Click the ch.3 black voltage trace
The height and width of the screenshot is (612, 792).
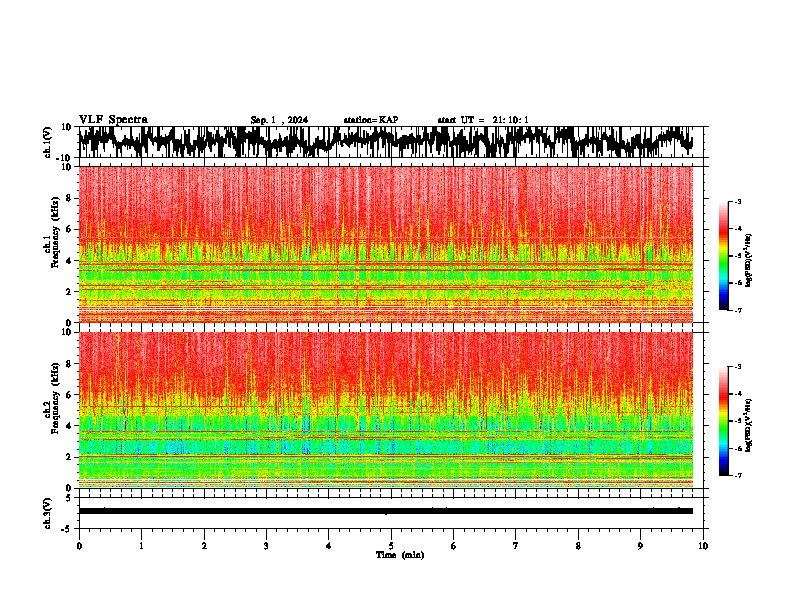click(x=386, y=511)
